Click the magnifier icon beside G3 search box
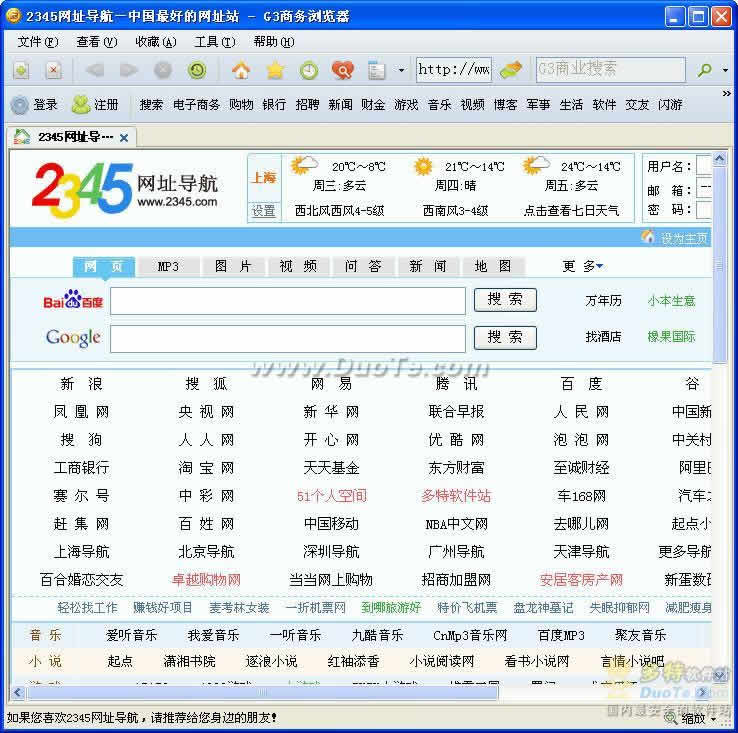This screenshot has width=738, height=733. (x=705, y=70)
